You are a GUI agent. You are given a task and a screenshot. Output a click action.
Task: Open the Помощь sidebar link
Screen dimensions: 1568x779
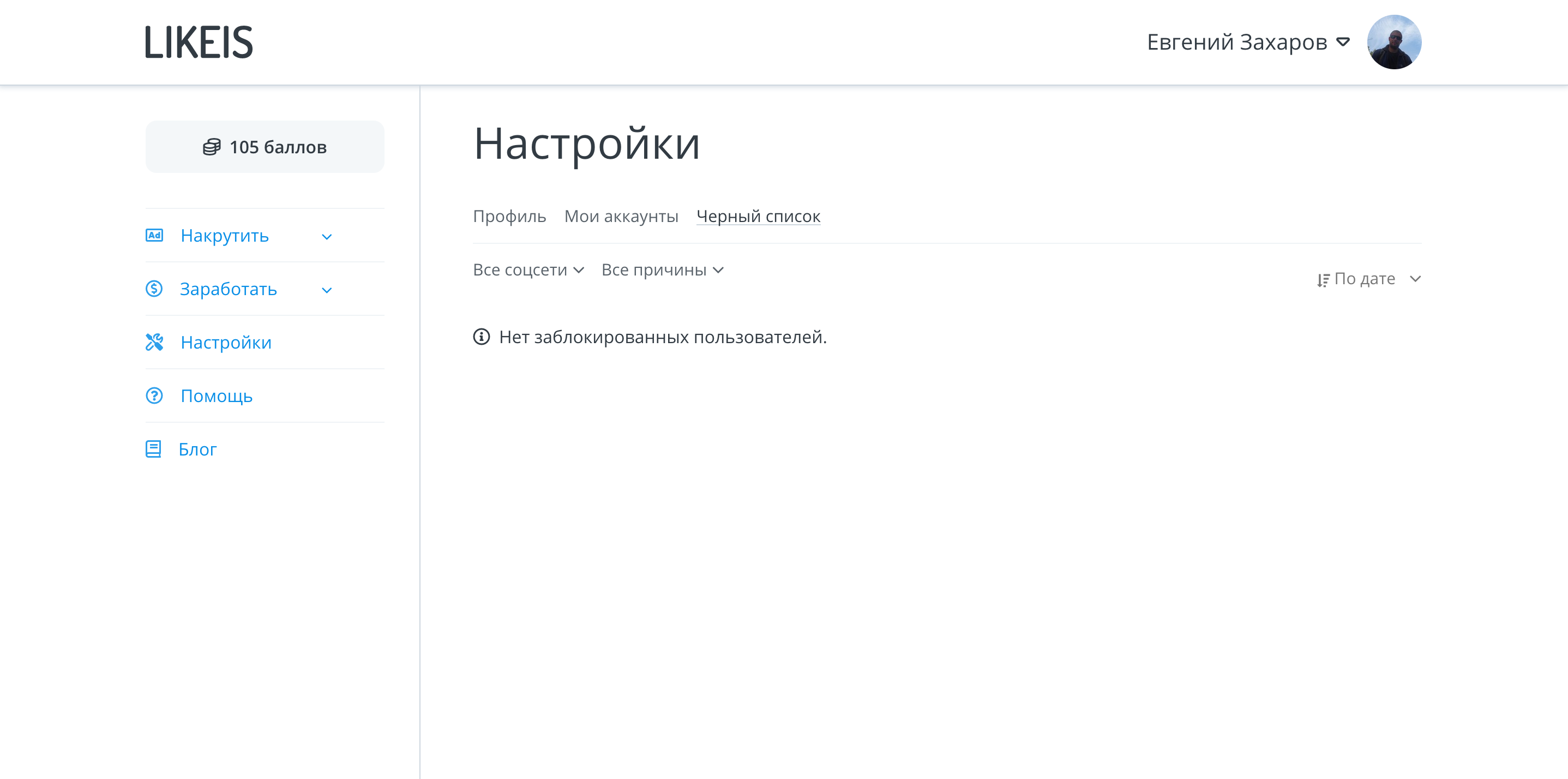pyautogui.click(x=217, y=396)
